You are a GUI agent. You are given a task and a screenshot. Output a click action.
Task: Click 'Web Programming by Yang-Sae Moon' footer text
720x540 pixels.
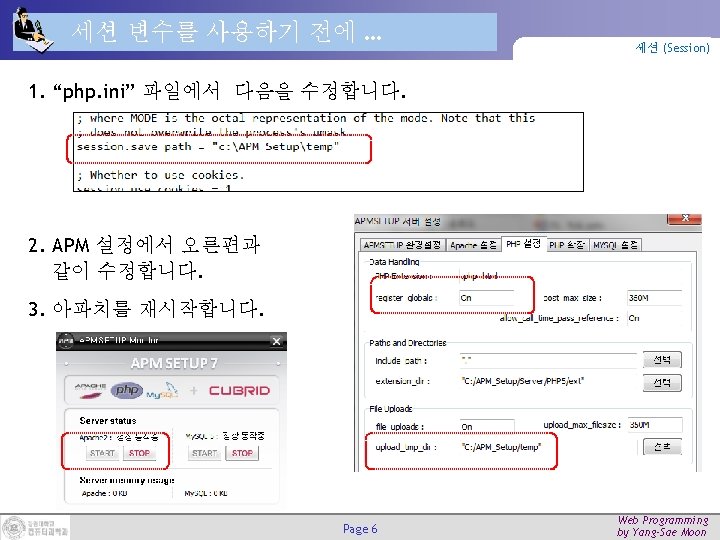click(662, 526)
